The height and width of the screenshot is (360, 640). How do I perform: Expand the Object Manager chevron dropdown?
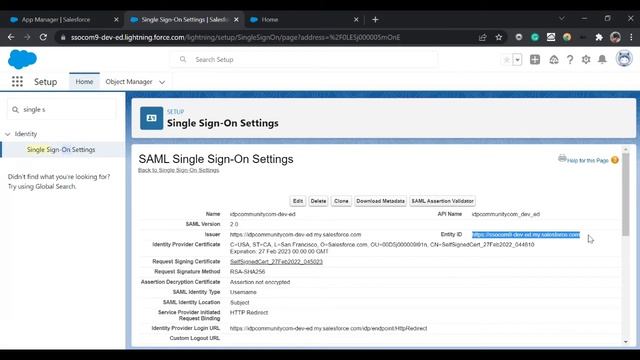pos(162,82)
